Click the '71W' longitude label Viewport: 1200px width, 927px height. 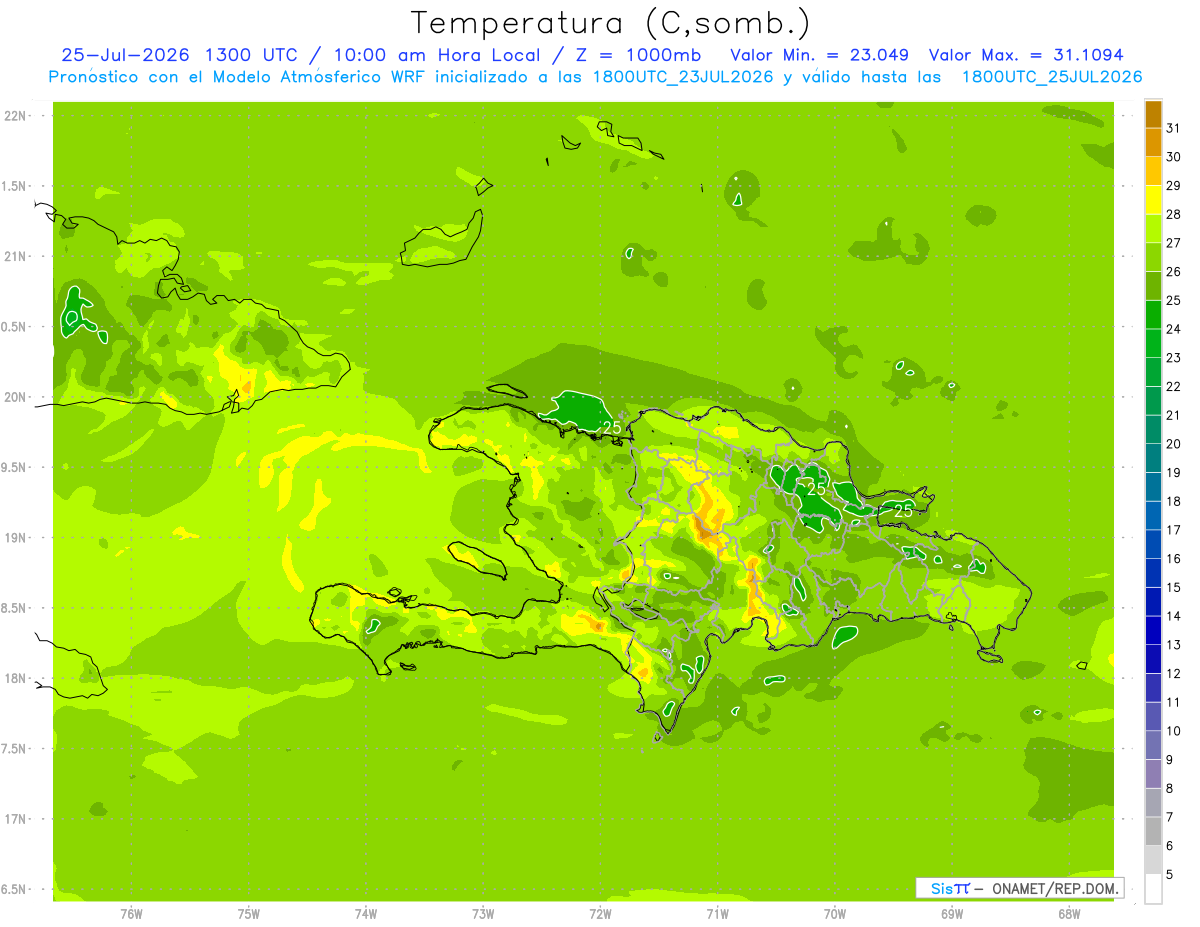717,913
